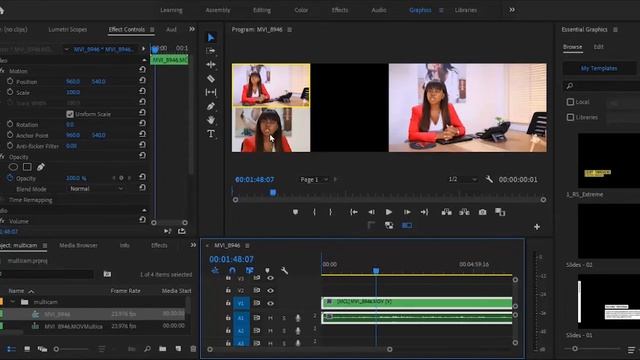The height and width of the screenshot is (360, 640).
Task: Open the Browse tab in Essential Graphics
Action: tap(572, 47)
